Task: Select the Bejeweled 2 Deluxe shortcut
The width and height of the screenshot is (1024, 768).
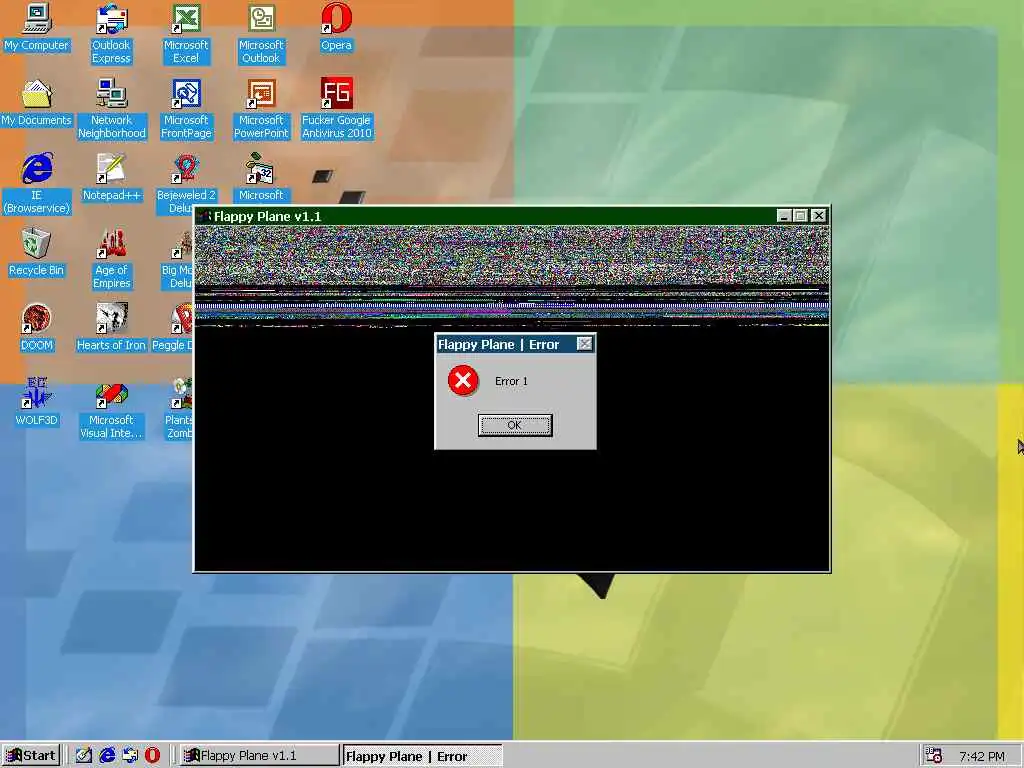Action: (186, 184)
